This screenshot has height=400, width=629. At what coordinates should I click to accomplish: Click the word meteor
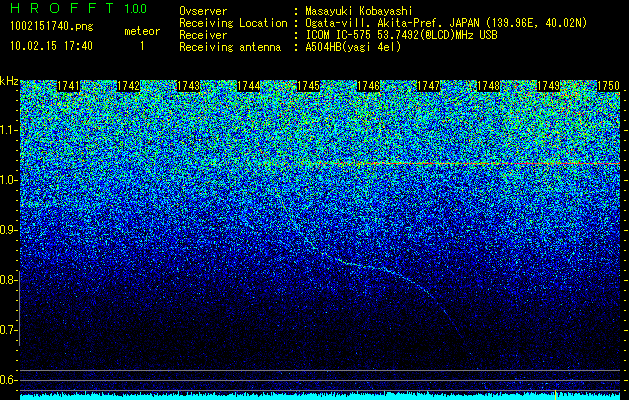coord(142,31)
